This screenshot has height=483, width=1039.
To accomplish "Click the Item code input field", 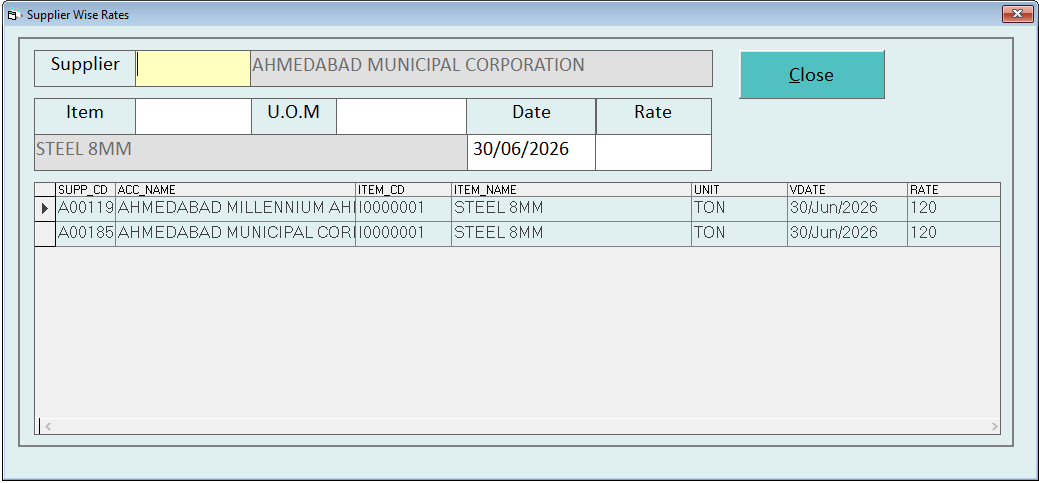I will tap(193, 117).
